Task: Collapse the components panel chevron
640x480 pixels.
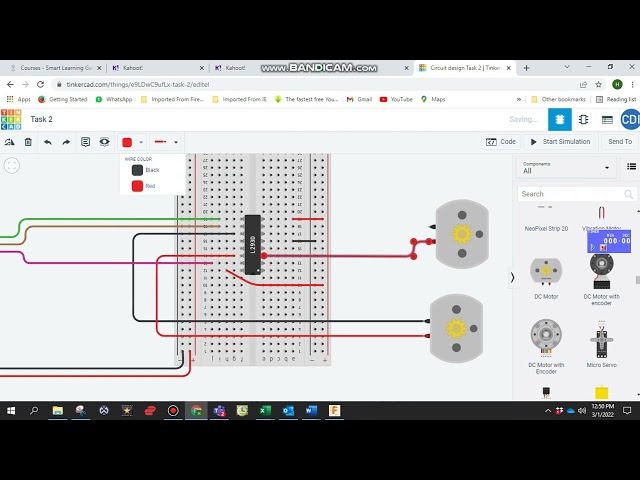Action: coord(512,278)
